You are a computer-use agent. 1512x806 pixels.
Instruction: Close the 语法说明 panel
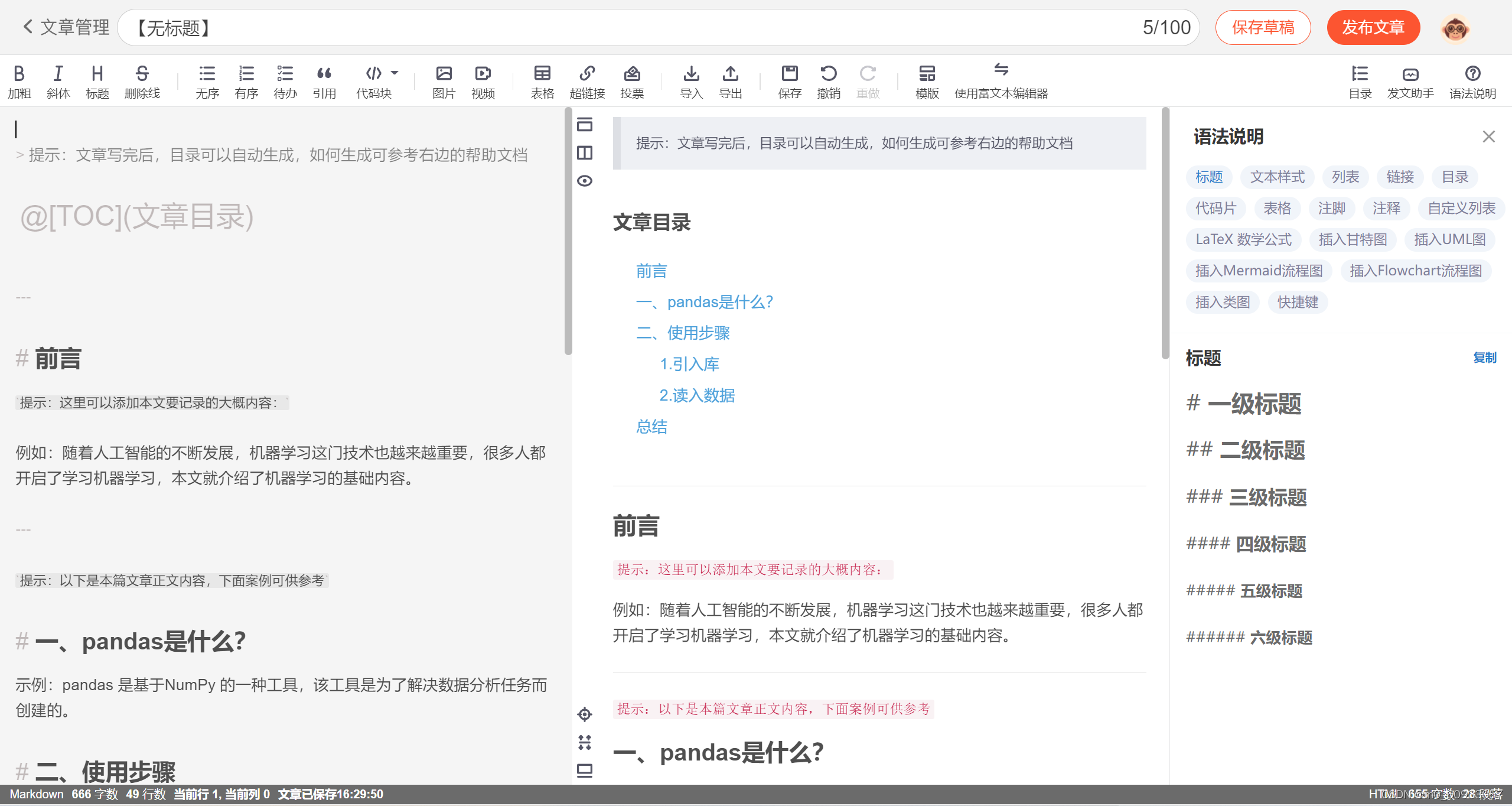coord(1488,136)
